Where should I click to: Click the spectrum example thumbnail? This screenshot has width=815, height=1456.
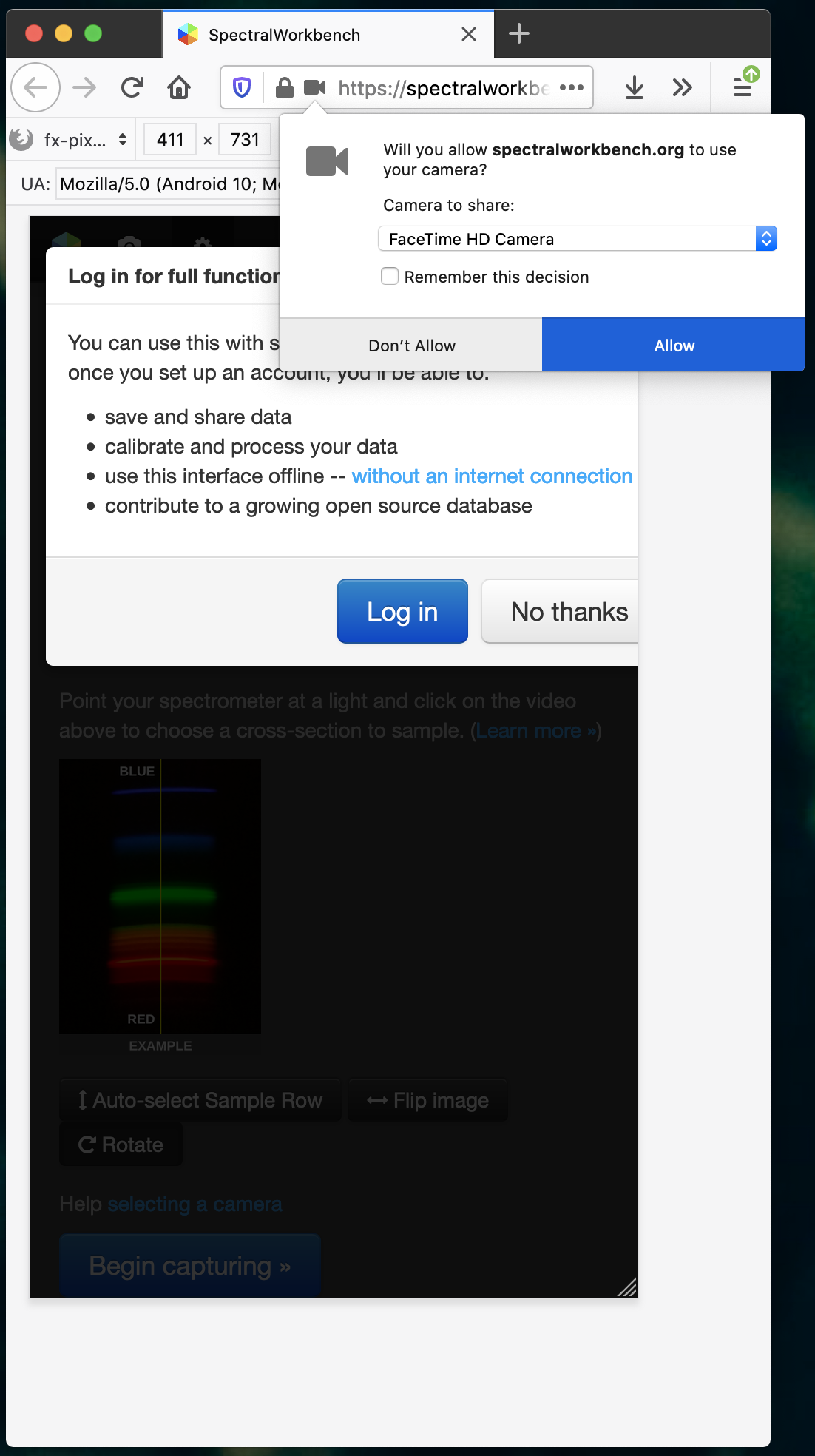[160, 896]
